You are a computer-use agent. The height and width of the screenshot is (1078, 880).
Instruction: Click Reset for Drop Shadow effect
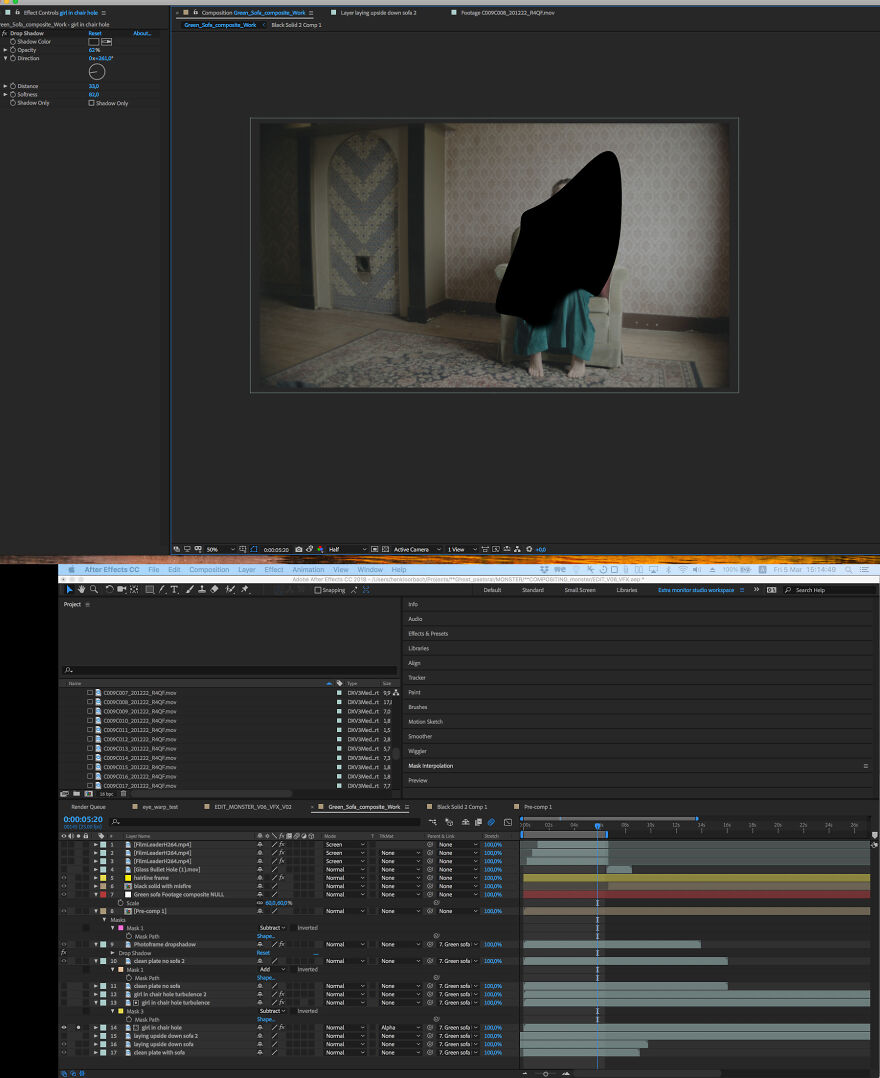[95, 33]
